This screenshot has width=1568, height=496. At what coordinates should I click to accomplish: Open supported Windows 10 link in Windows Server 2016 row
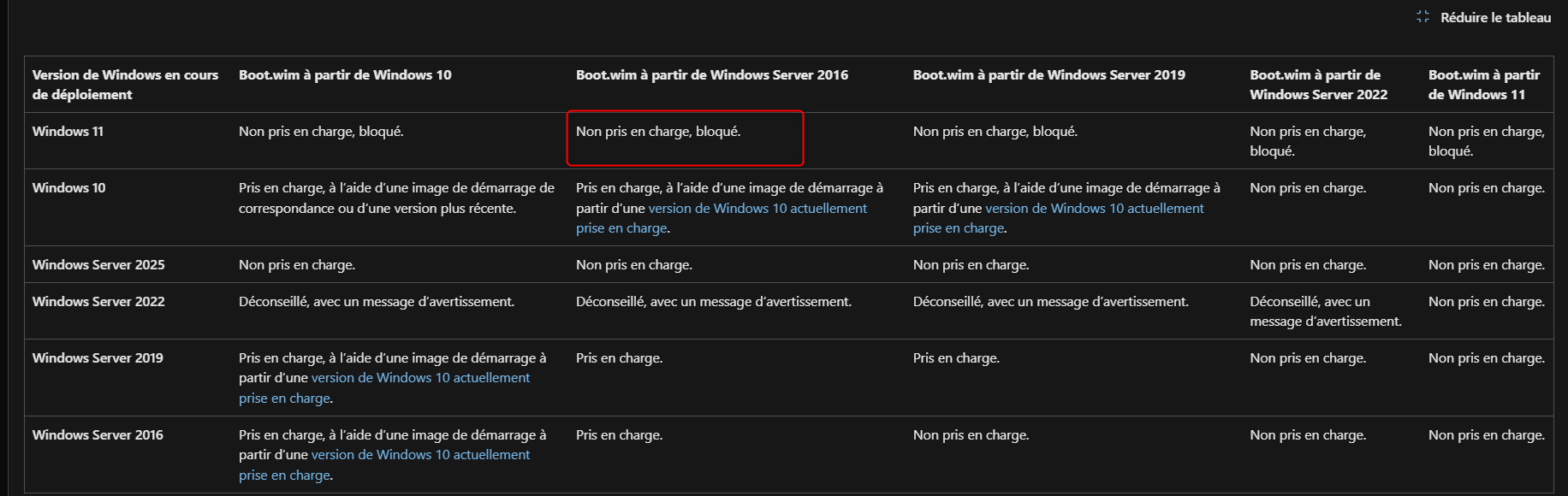[x=384, y=465]
